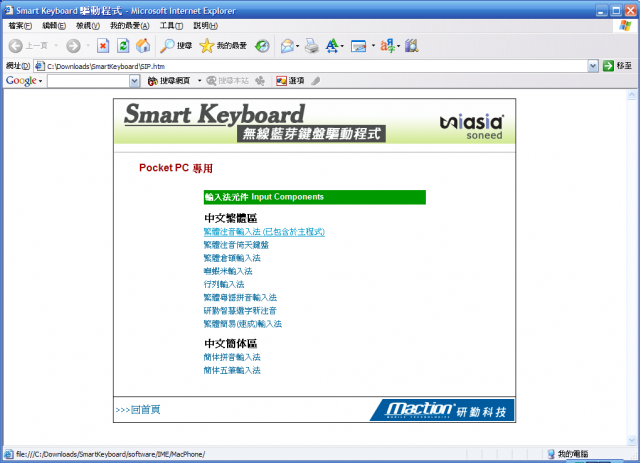
Task: Click the Google toolbar pinwheel news icon
Action: click(x=260, y=81)
